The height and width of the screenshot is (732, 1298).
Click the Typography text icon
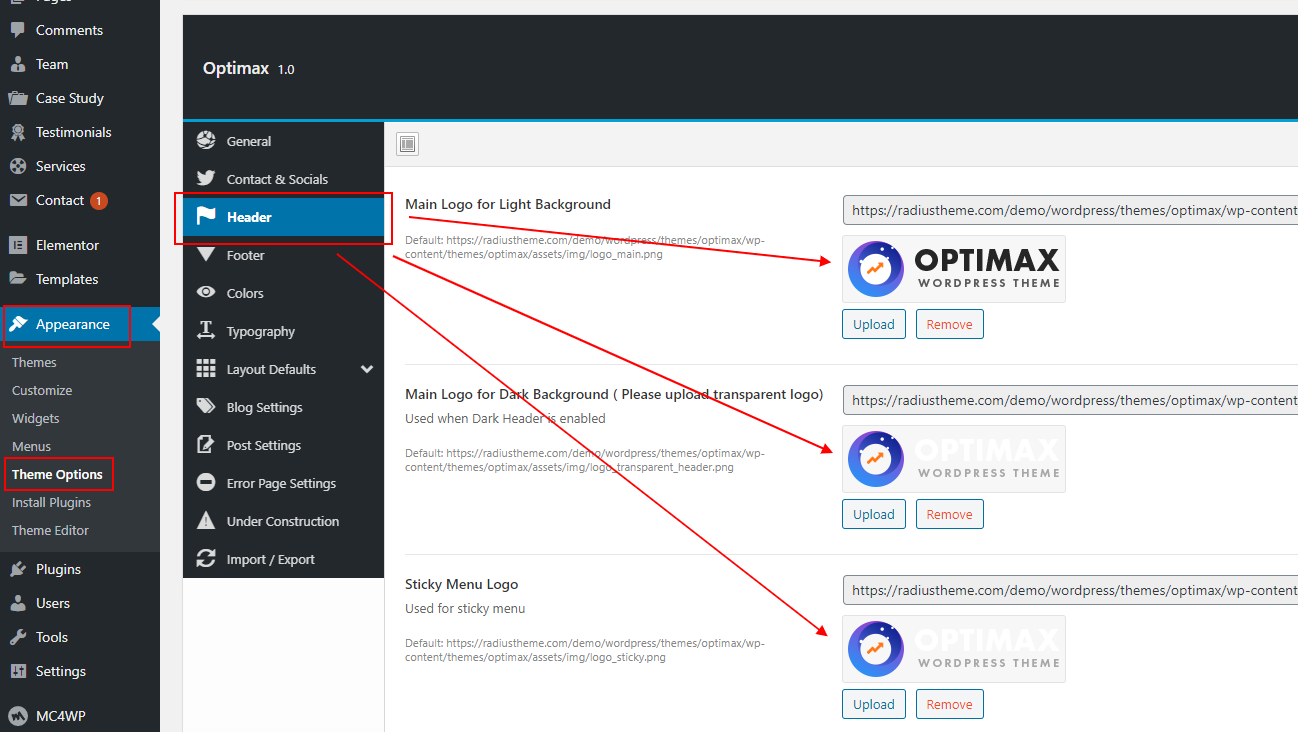point(206,331)
